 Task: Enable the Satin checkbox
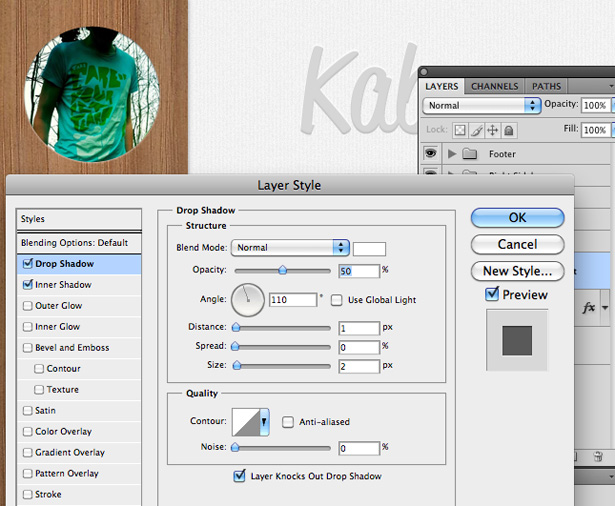click(x=27, y=410)
